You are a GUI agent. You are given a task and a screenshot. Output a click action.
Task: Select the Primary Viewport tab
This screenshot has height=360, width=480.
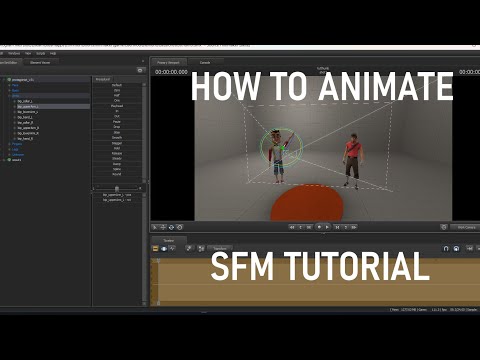[x=168, y=63]
